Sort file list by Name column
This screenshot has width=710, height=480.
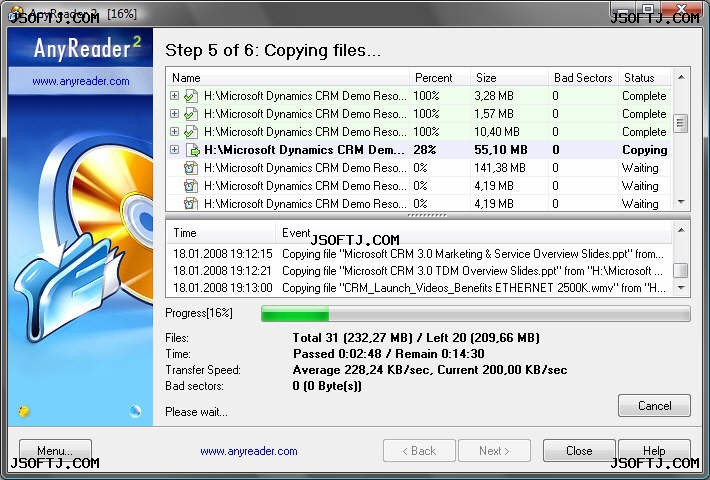[x=289, y=78]
